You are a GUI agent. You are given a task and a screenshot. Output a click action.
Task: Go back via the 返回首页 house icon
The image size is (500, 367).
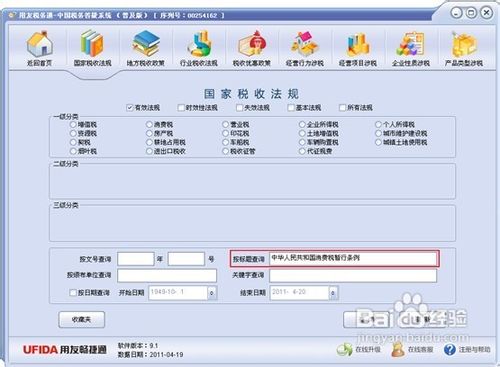click(x=40, y=43)
